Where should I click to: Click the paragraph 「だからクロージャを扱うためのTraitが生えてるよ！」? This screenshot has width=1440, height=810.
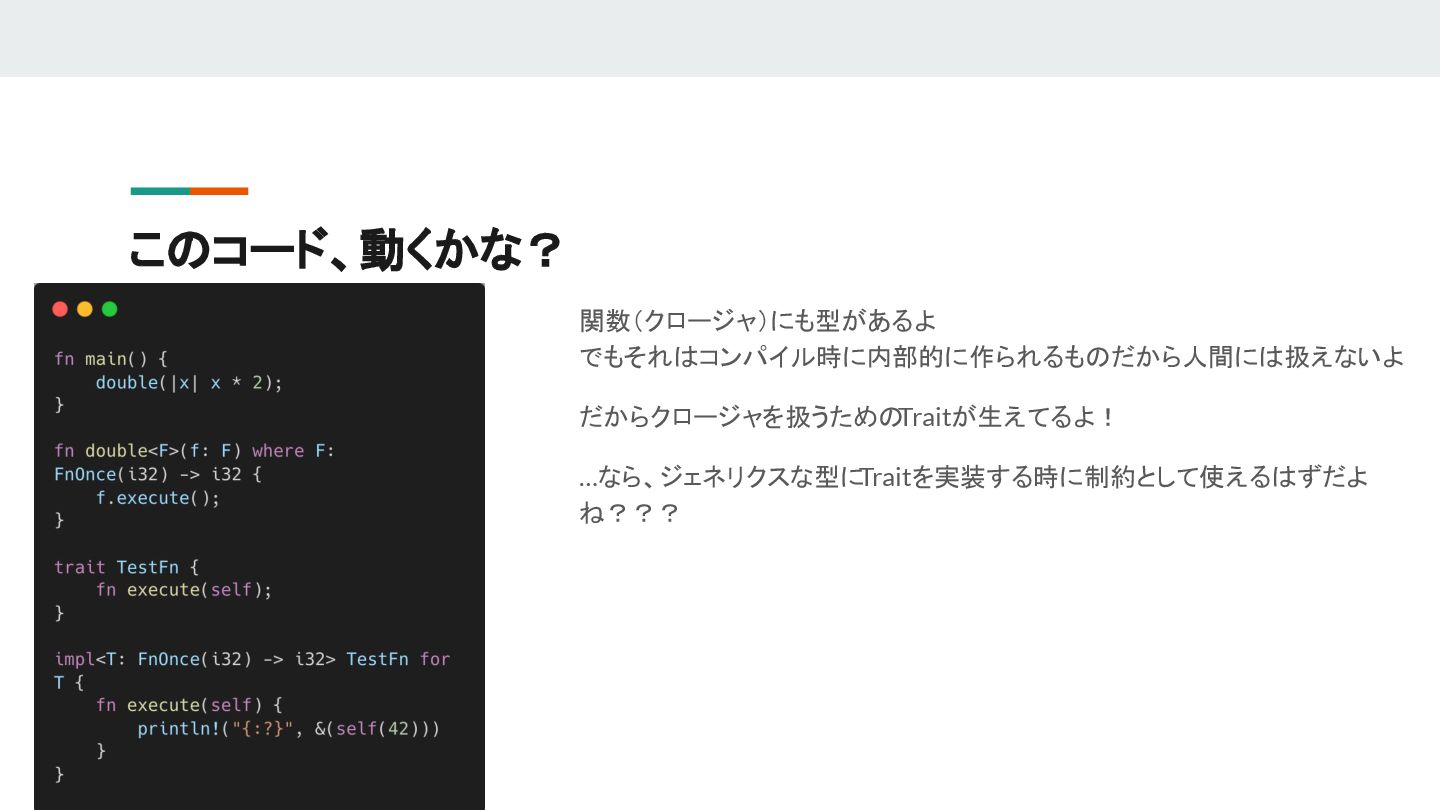[847, 416]
